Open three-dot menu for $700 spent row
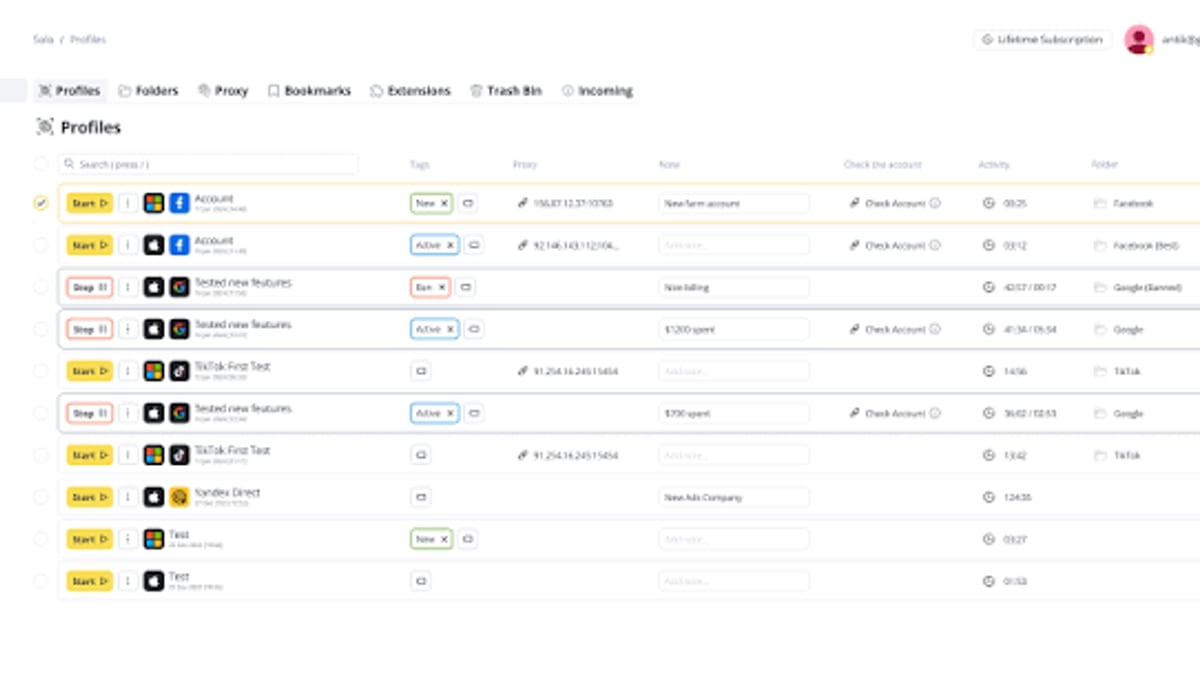Viewport: 1200px width, 675px height. coord(128,413)
